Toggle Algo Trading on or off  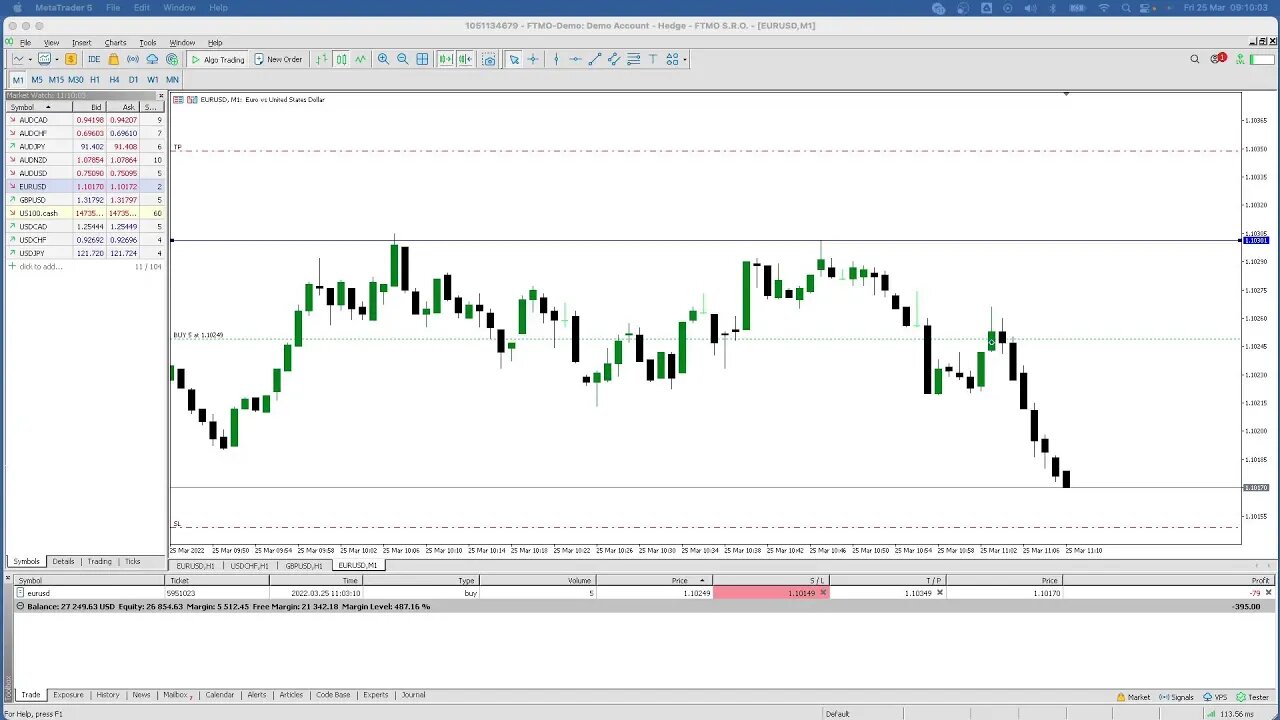tap(218, 59)
